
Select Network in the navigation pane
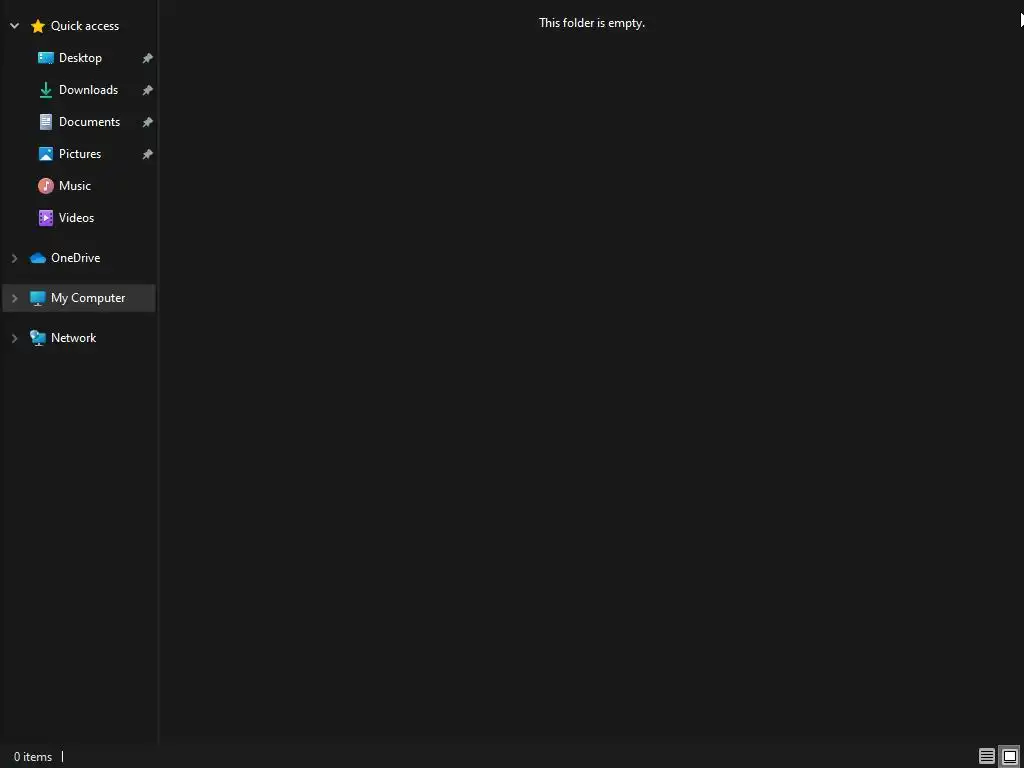(x=74, y=338)
